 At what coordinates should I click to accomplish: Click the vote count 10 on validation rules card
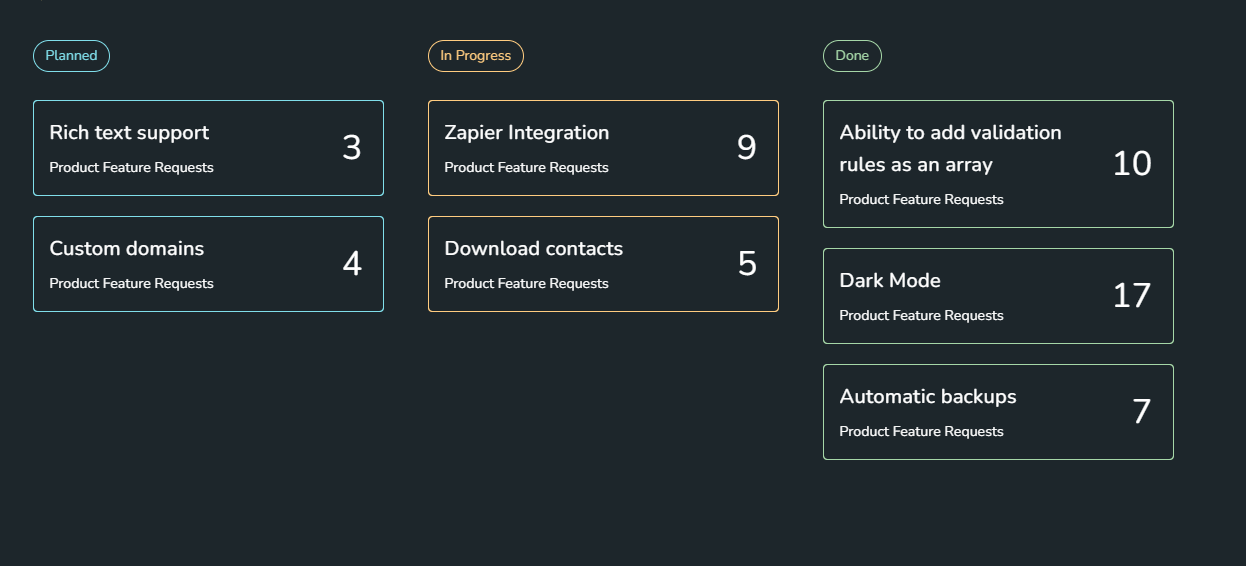pos(1131,164)
